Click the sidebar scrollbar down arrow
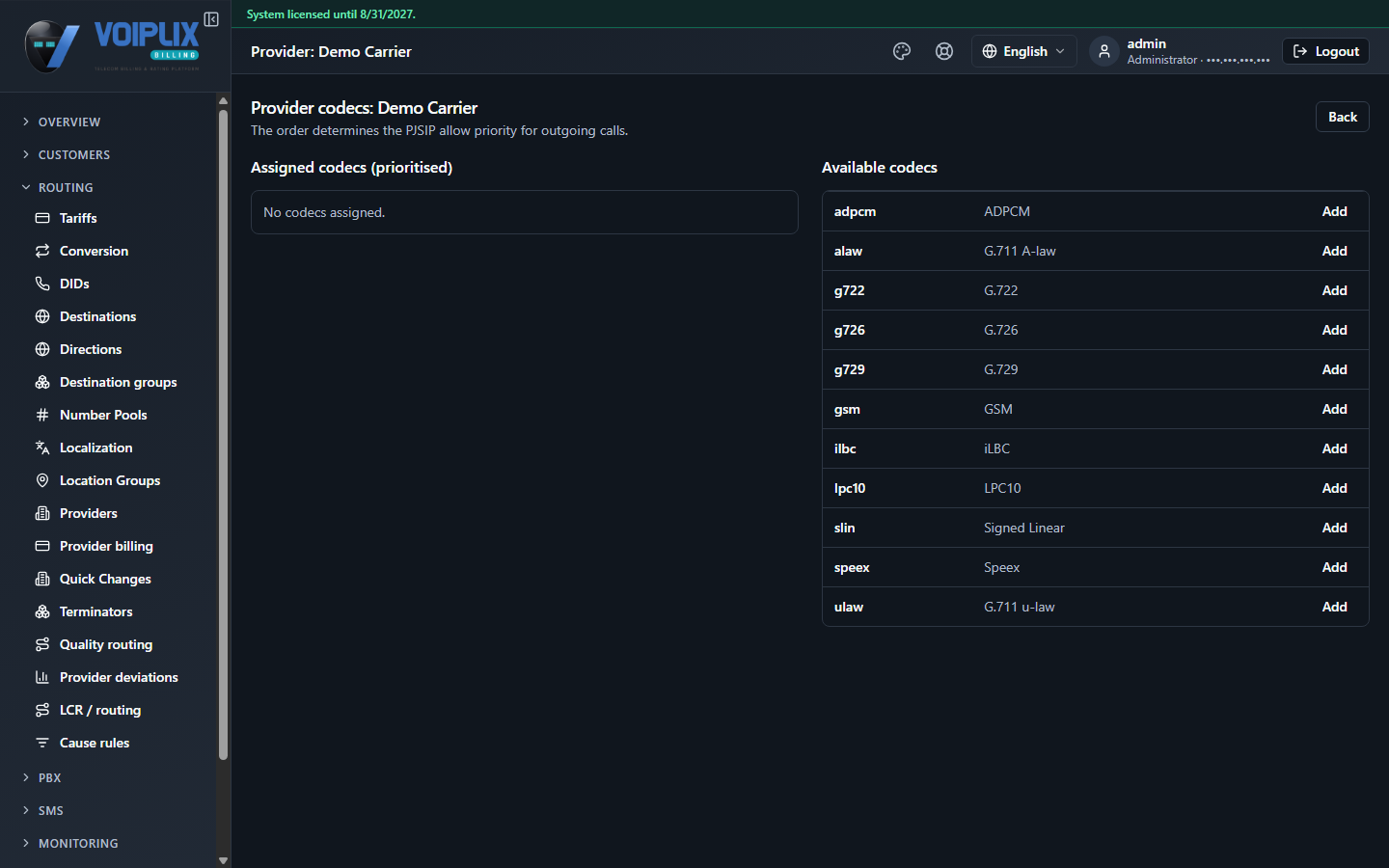1389x868 pixels. tap(223, 860)
